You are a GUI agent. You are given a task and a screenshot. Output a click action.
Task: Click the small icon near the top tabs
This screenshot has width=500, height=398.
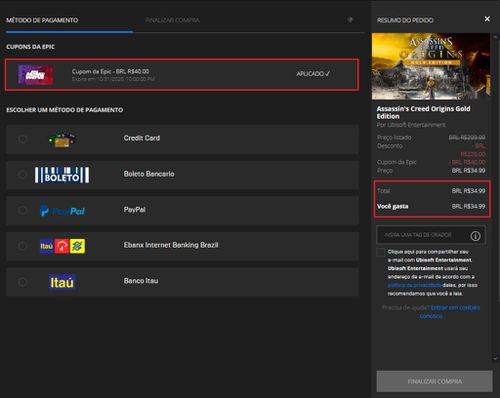tap(350, 20)
